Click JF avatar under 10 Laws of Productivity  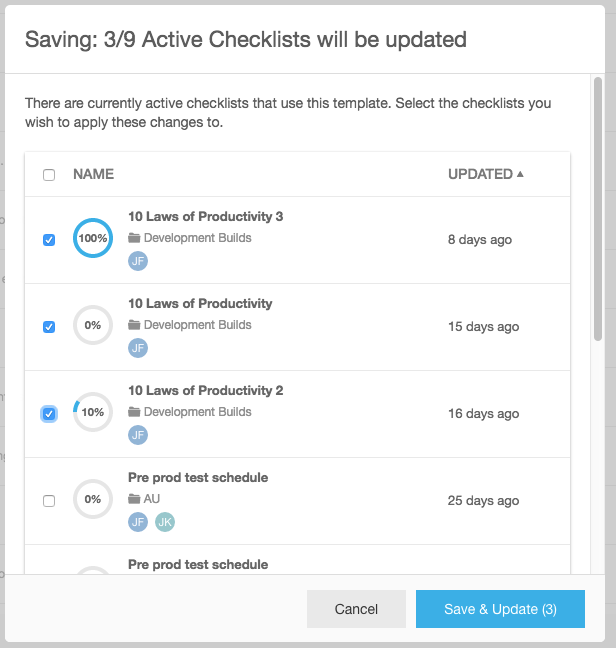pos(138,348)
